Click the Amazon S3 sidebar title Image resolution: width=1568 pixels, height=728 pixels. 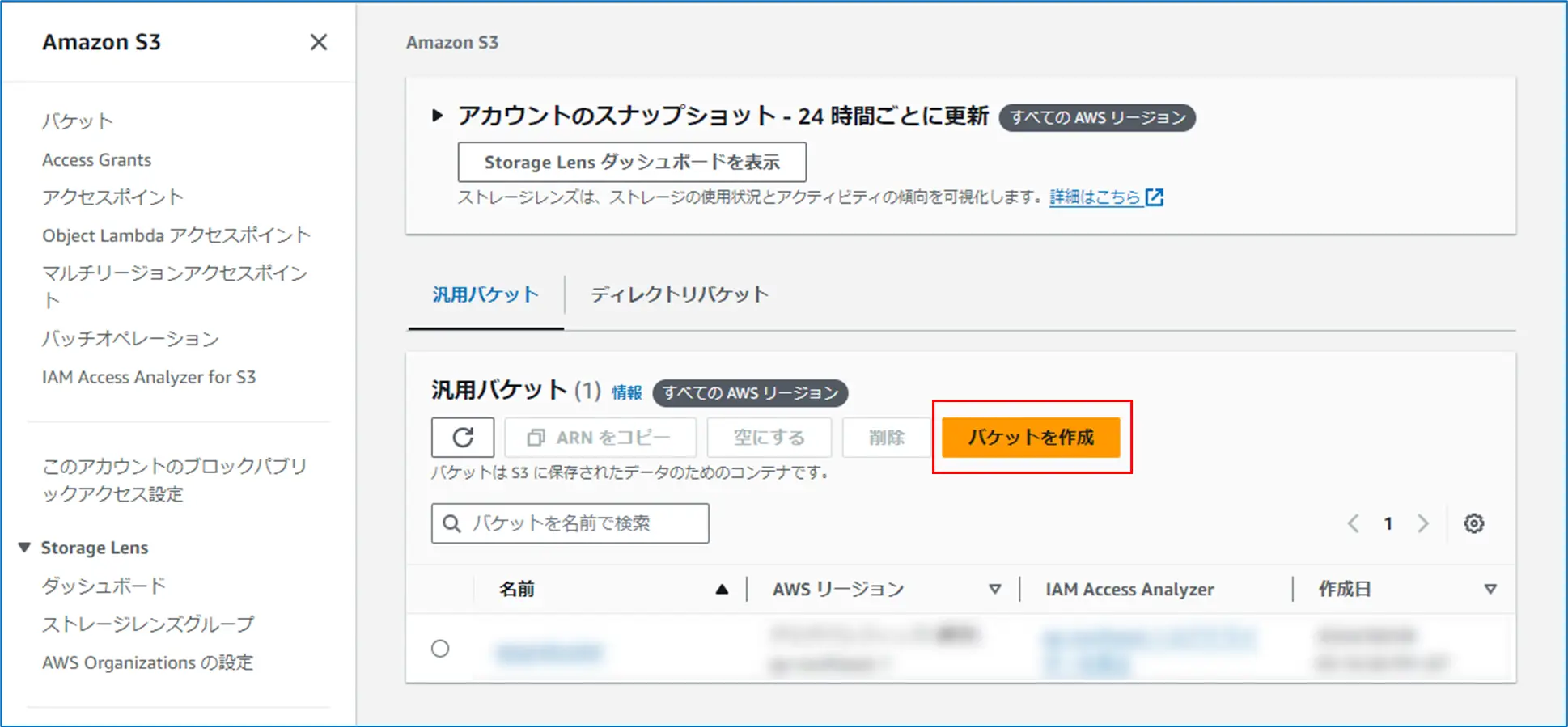(x=102, y=42)
